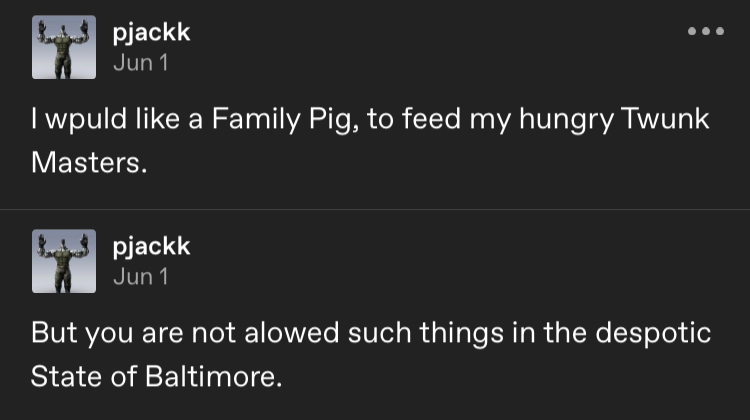This screenshot has height=420, width=750.
Task: Open the three-dot options menu
Action: pyautogui.click(x=705, y=31)
